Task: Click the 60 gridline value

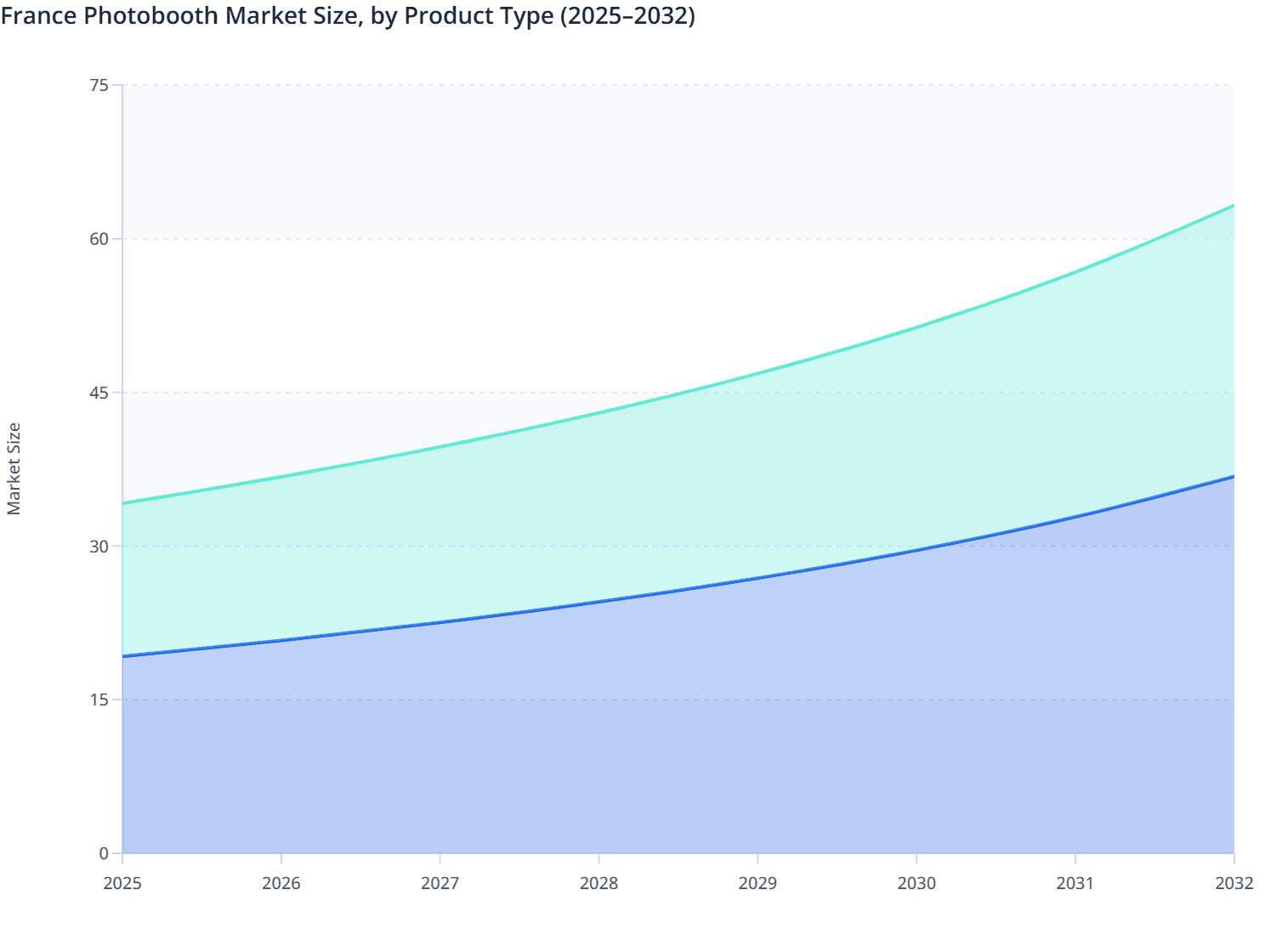Action: [99, 239]
